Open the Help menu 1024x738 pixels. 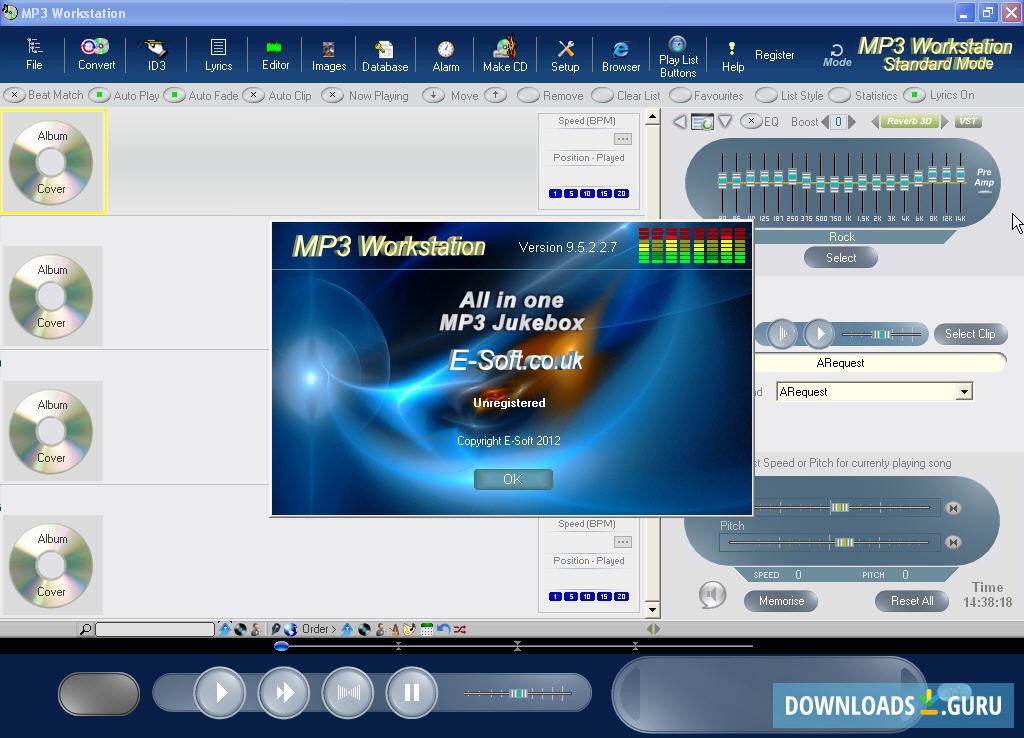pyautogui.click(x=732, y=54)
